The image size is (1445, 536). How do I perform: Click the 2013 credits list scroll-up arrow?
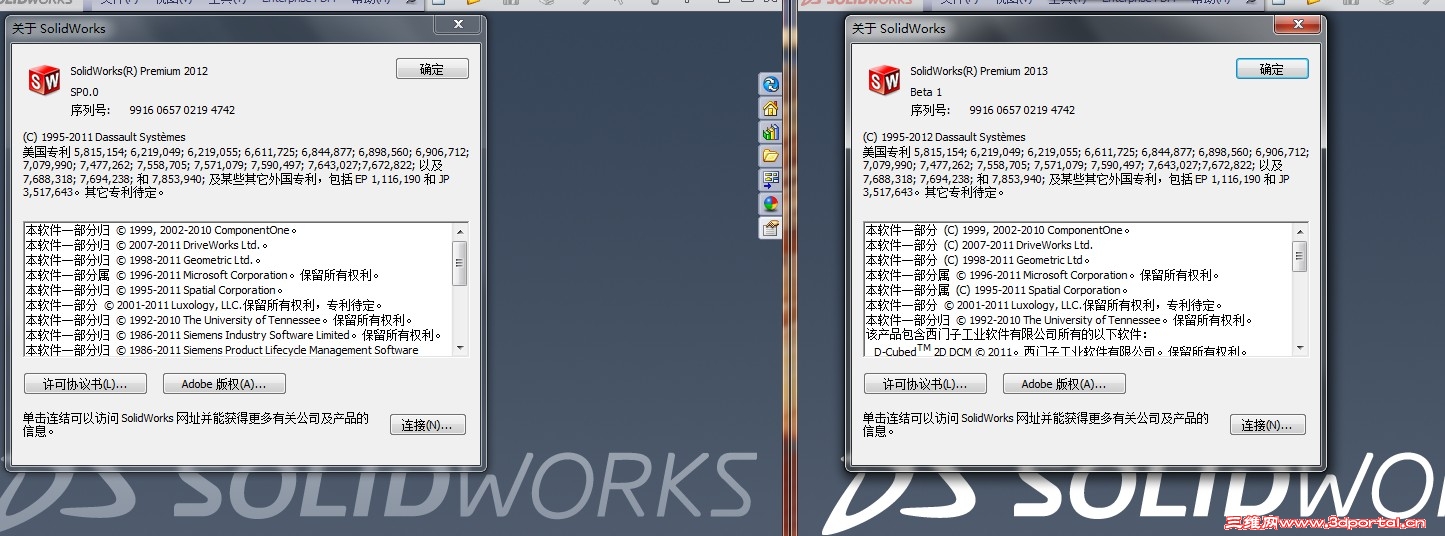click(1300, 231)
